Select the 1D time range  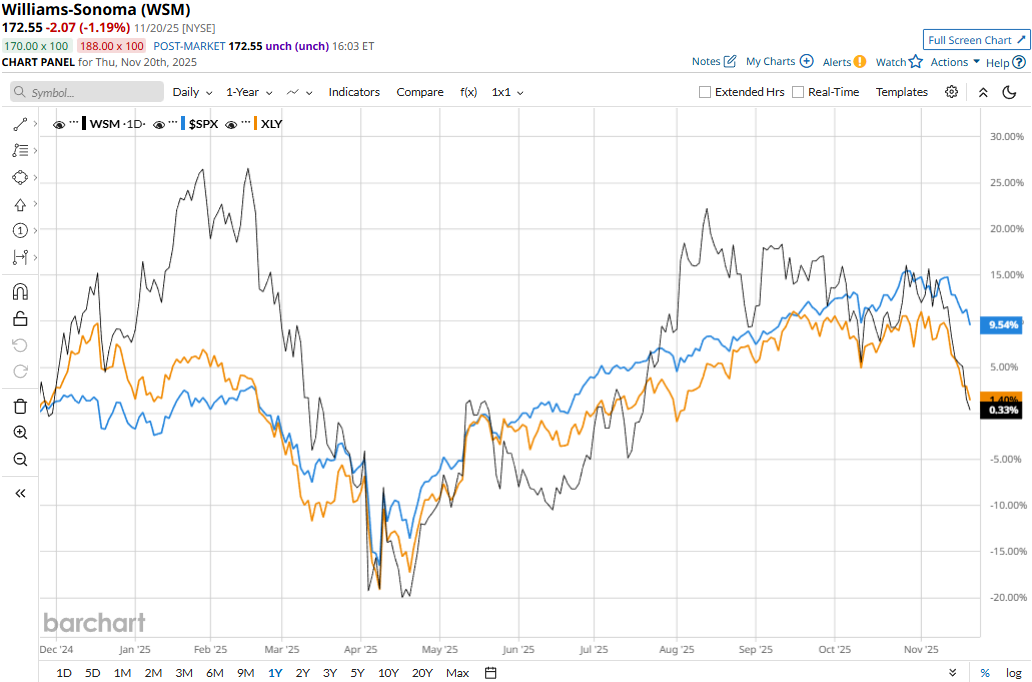[x=64, y=673]
